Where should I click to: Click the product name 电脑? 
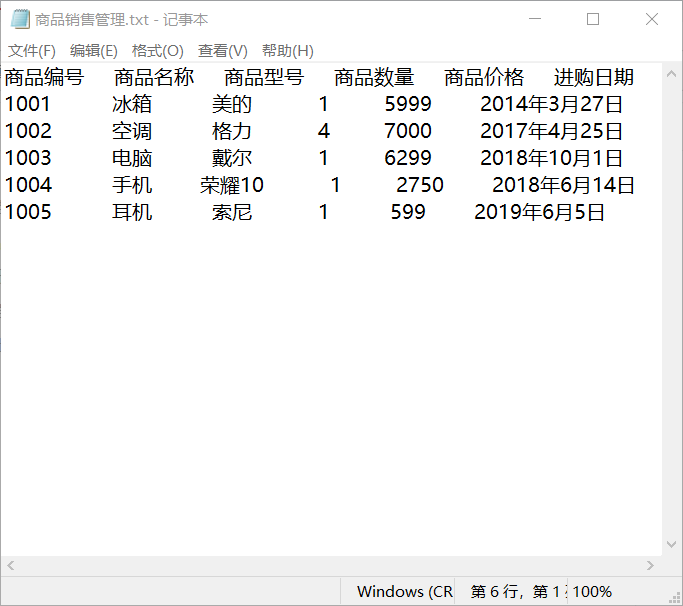click(x=132, y=158)
